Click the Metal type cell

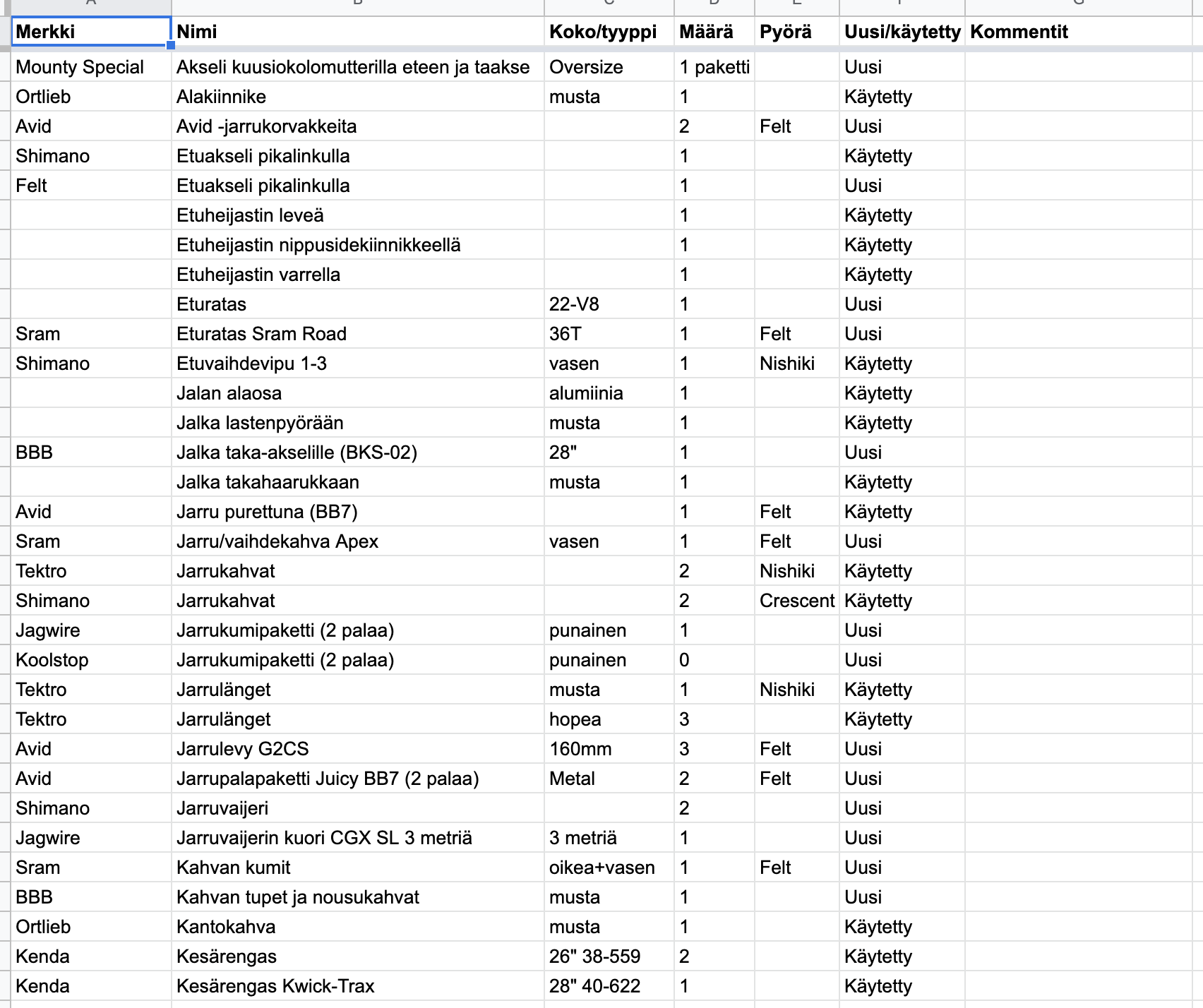(x=609, y=779)
